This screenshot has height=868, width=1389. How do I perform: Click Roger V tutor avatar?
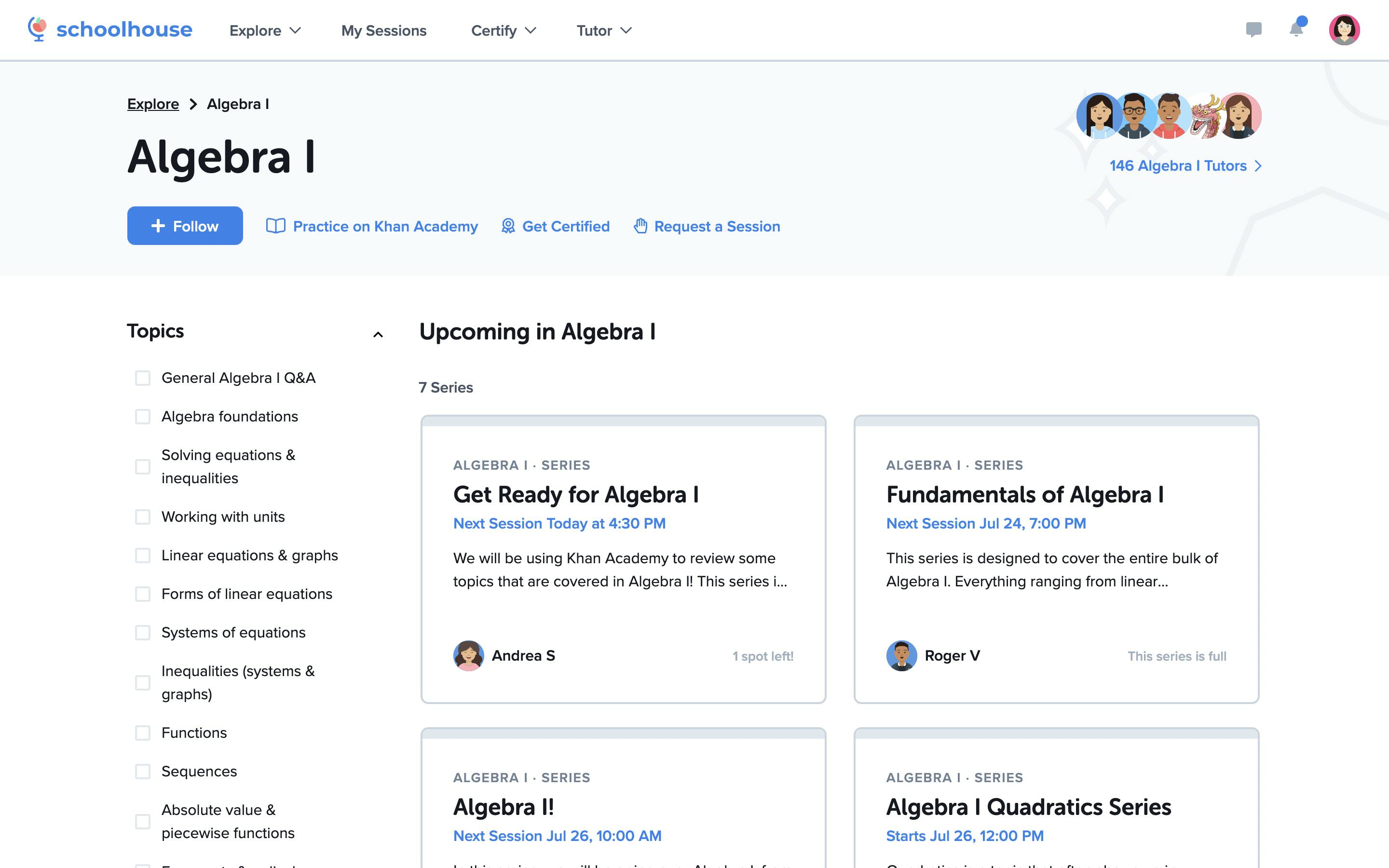901,656
